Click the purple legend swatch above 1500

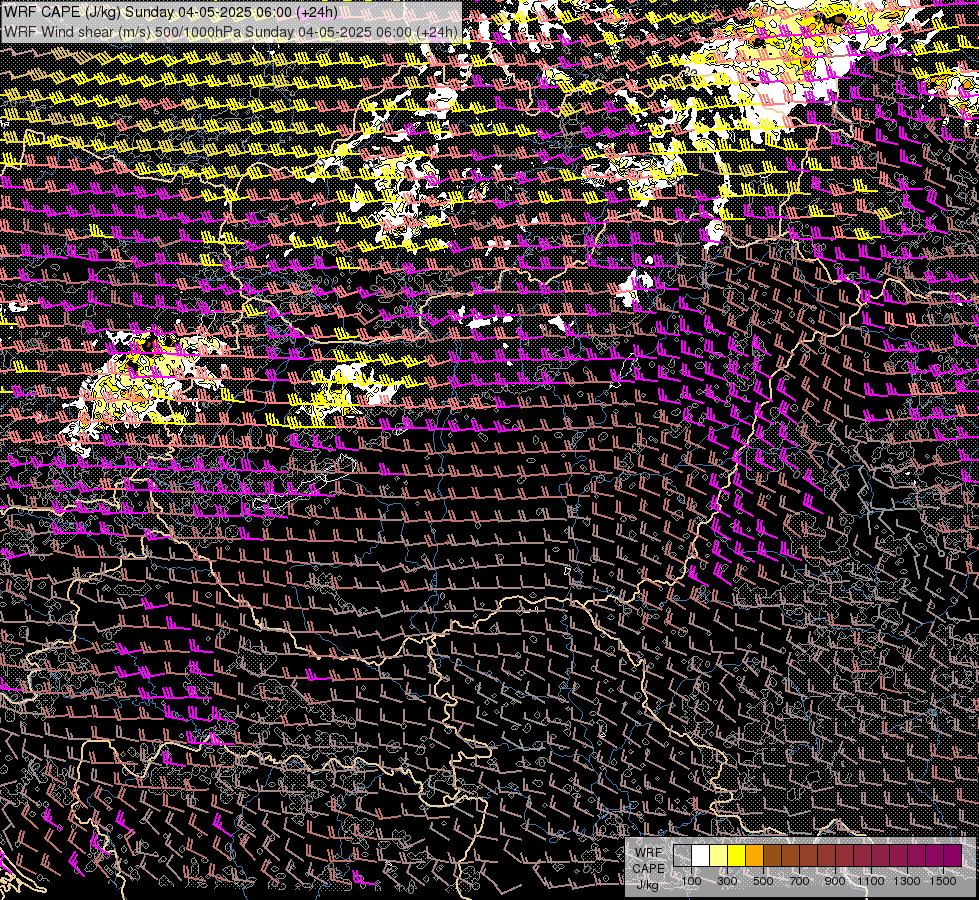pos(953,855)
